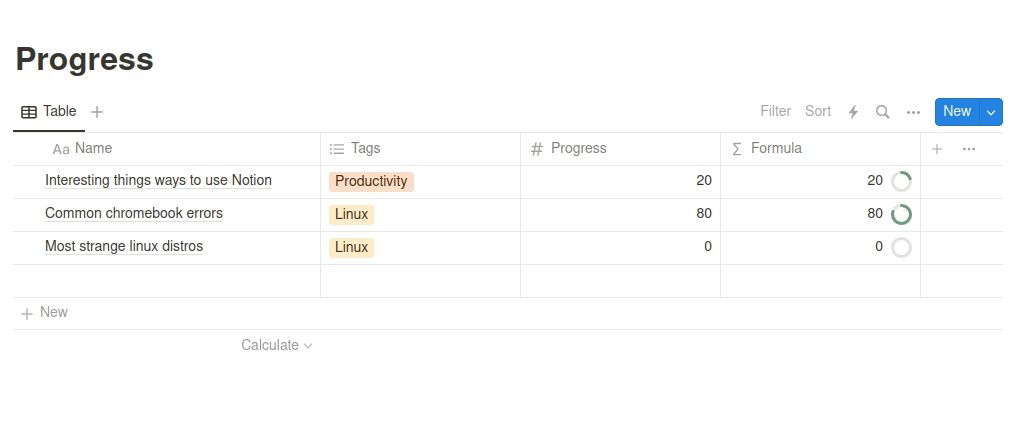Open column options three-dot icon in header
This screenshot has height=433, width=1020.
968,149
